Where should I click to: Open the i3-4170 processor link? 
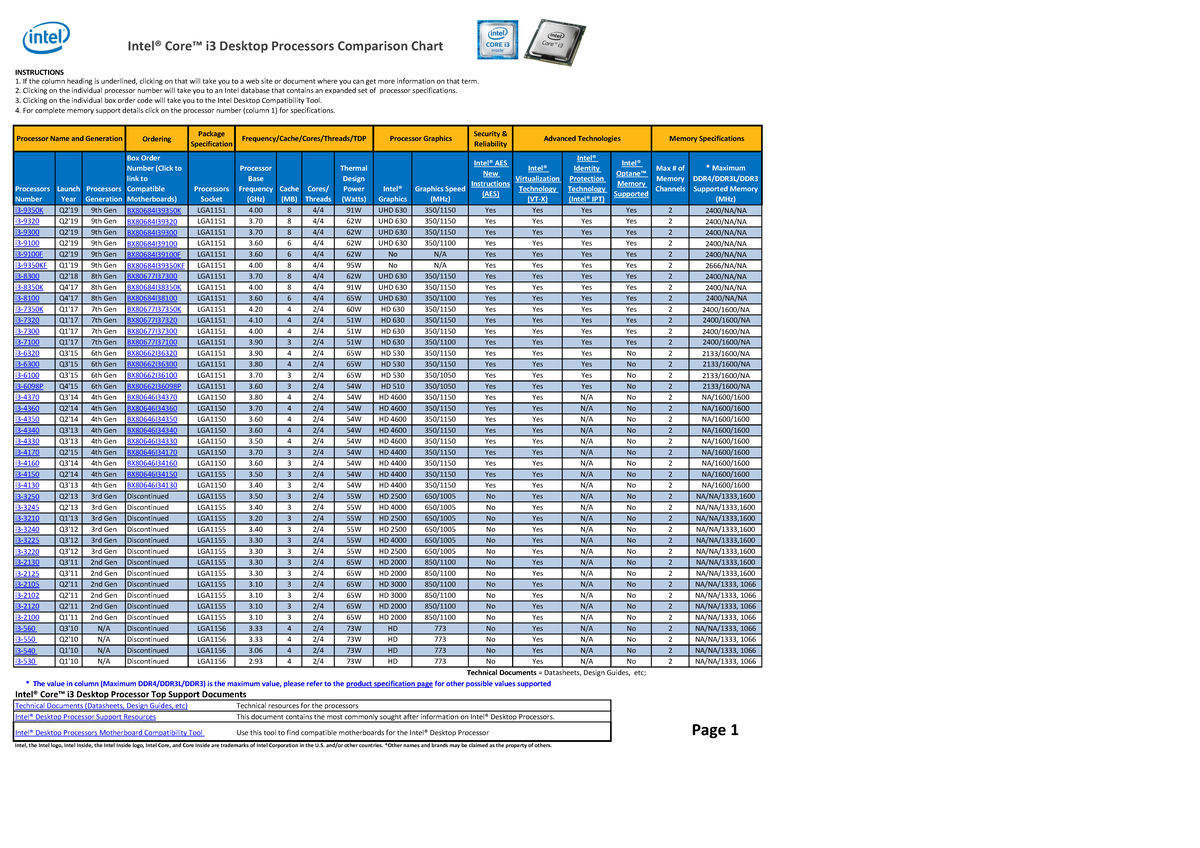pyautogui.click(x=23, y=451)
